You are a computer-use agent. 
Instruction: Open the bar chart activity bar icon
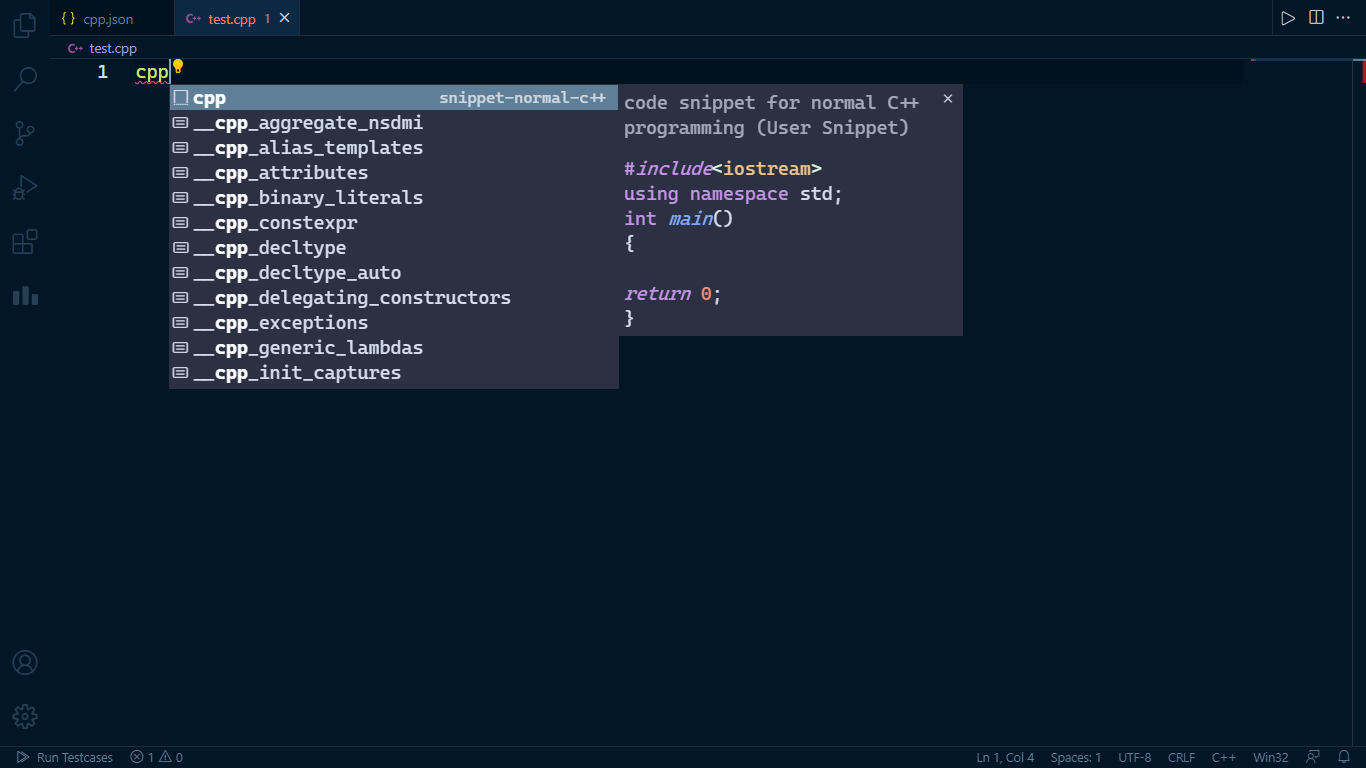tap(25, 296)
